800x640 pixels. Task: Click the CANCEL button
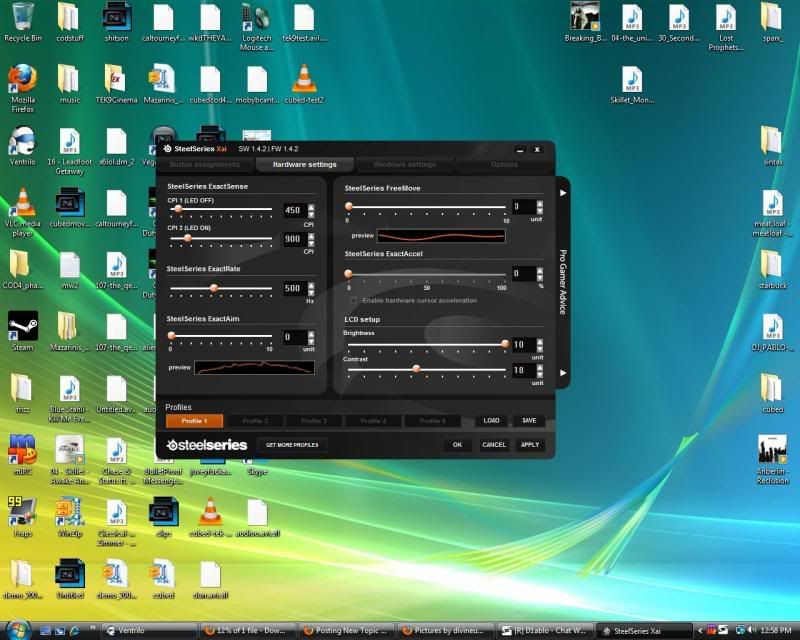click(494, 445)
